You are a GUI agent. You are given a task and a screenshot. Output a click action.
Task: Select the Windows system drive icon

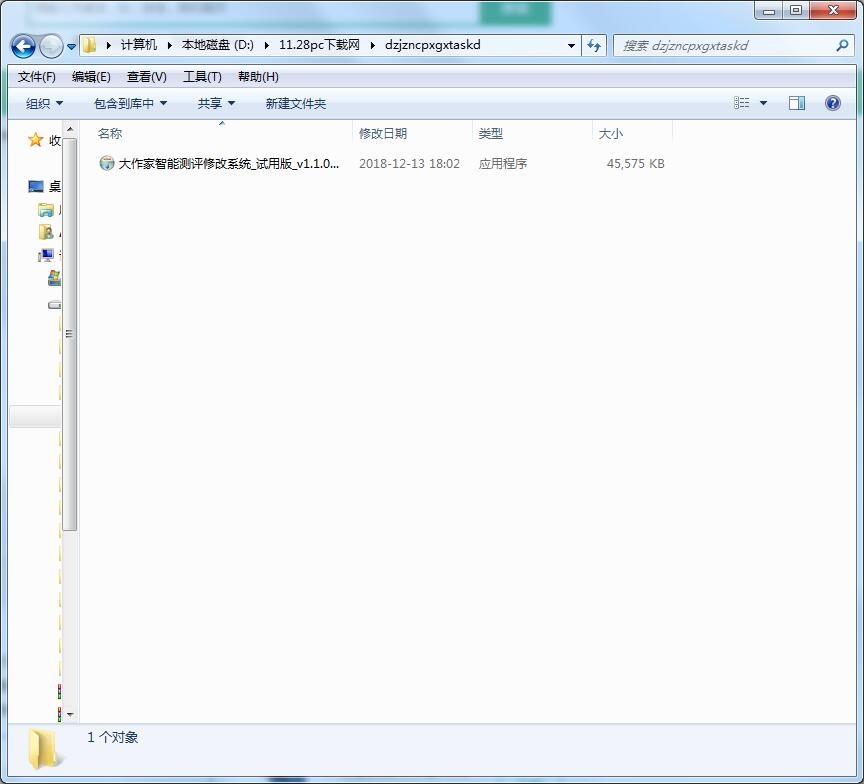coord(55,278)
